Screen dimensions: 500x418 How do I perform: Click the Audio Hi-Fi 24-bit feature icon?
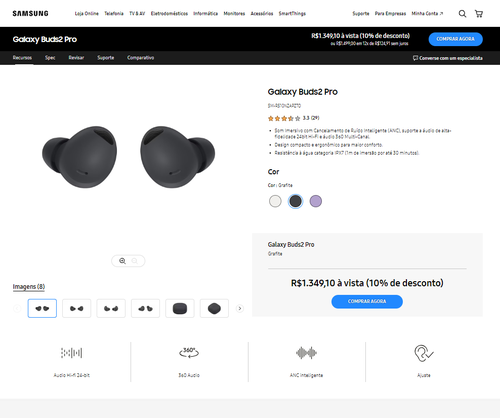pos(72,353)
